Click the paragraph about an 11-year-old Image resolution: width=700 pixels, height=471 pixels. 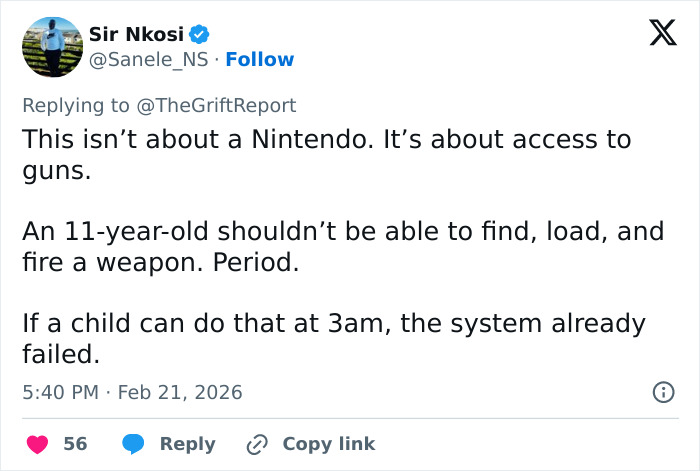click(x=342, y=247)
